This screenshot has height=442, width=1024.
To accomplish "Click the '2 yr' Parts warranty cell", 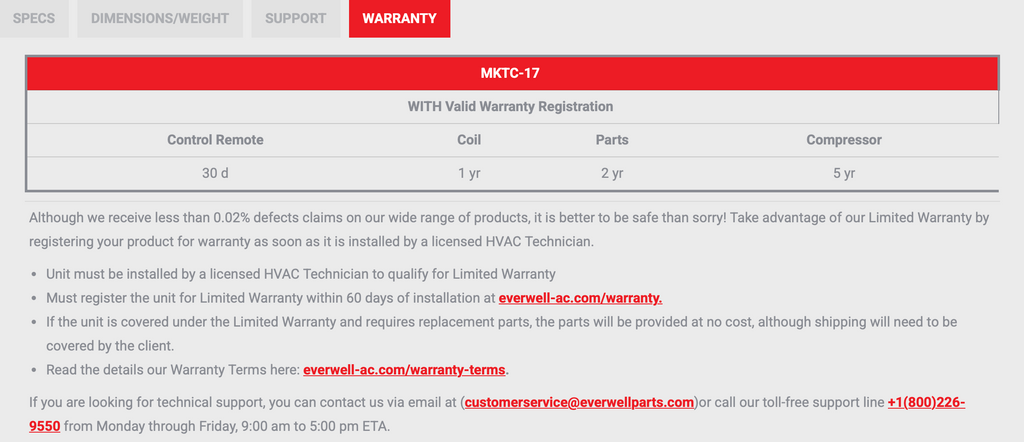I will 612,173.
